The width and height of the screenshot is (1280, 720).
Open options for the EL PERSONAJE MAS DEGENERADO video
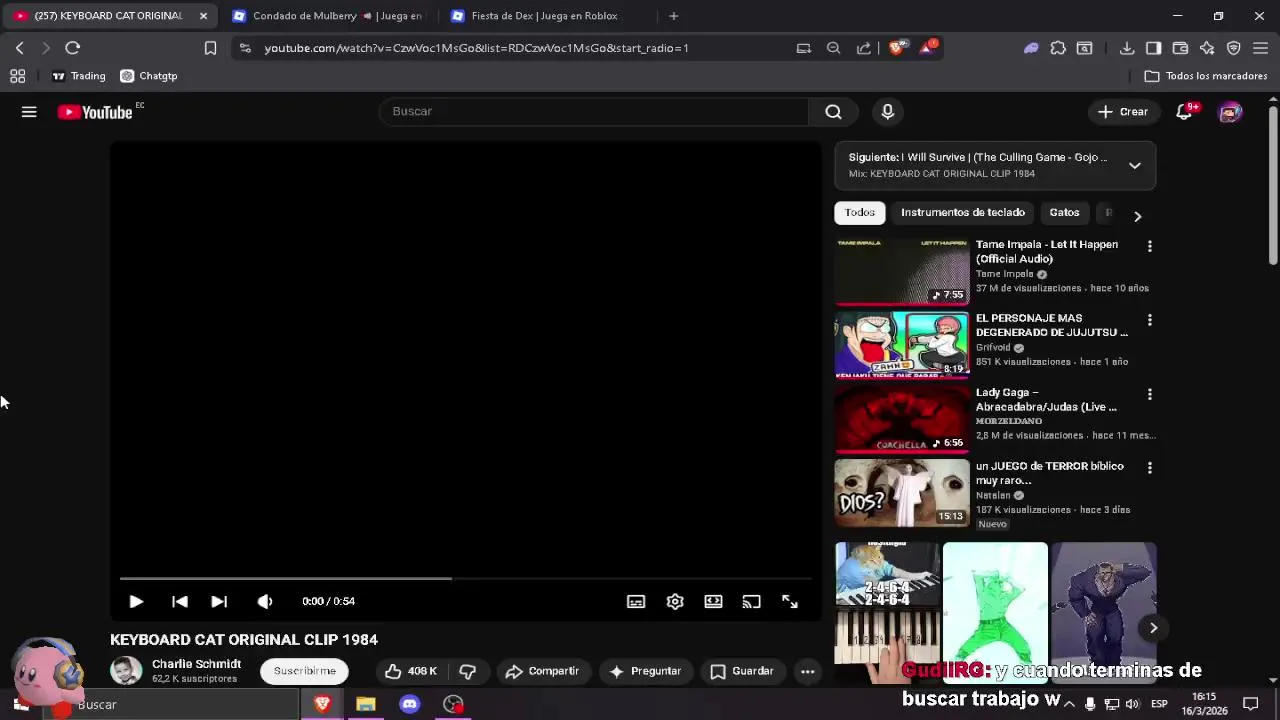1149,320
